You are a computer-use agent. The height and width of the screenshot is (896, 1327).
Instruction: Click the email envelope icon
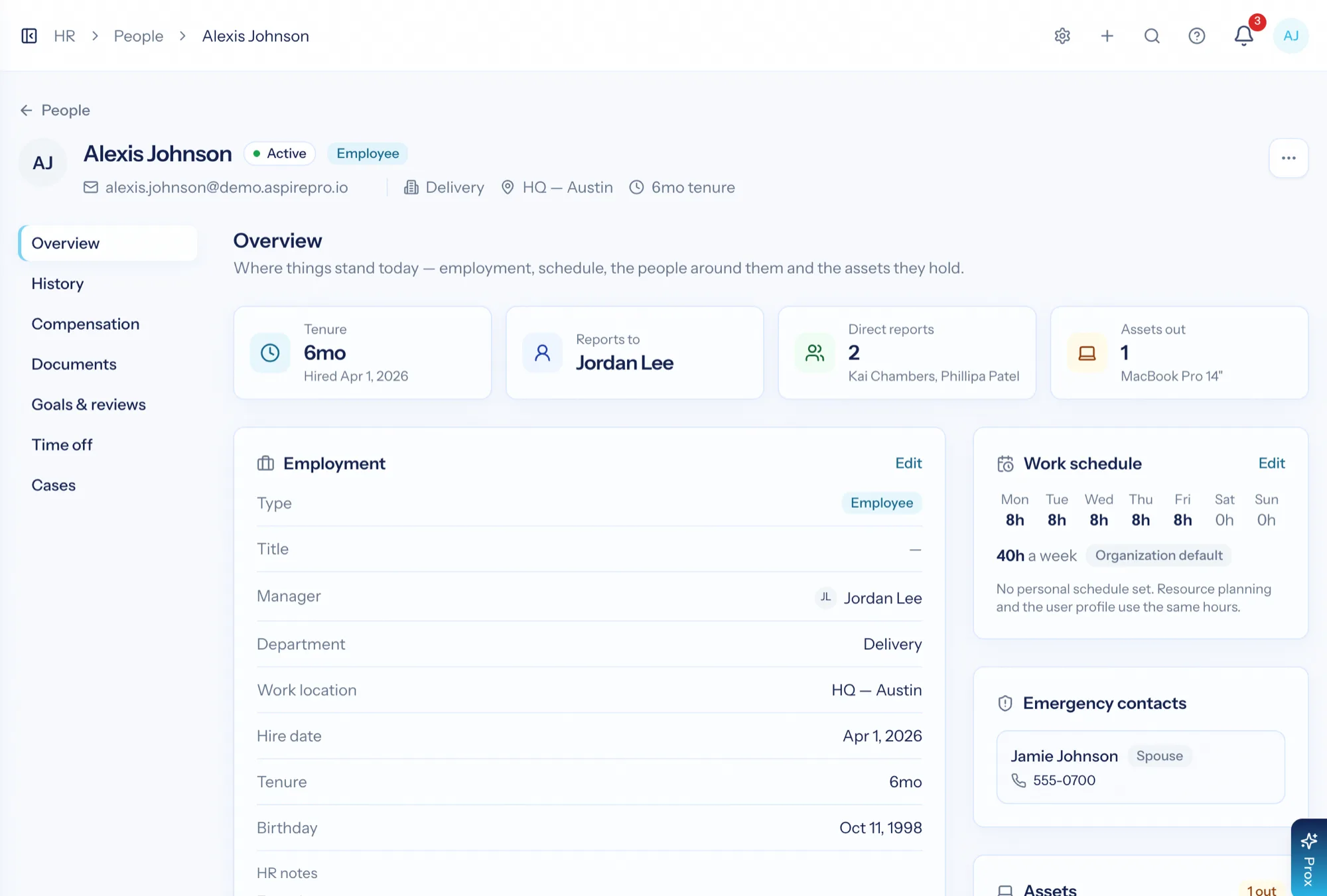[x=91, y=188]
